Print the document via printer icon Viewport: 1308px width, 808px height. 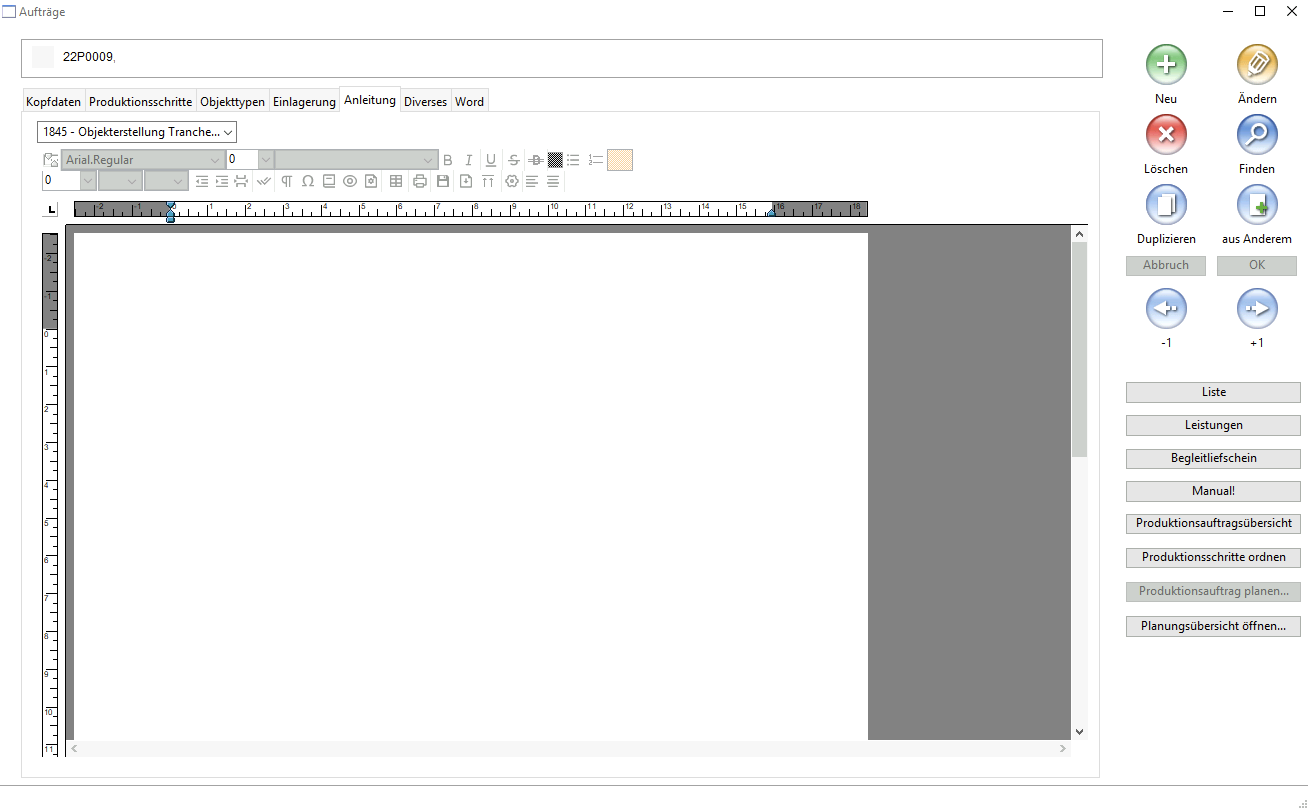(x=420, y=181)
